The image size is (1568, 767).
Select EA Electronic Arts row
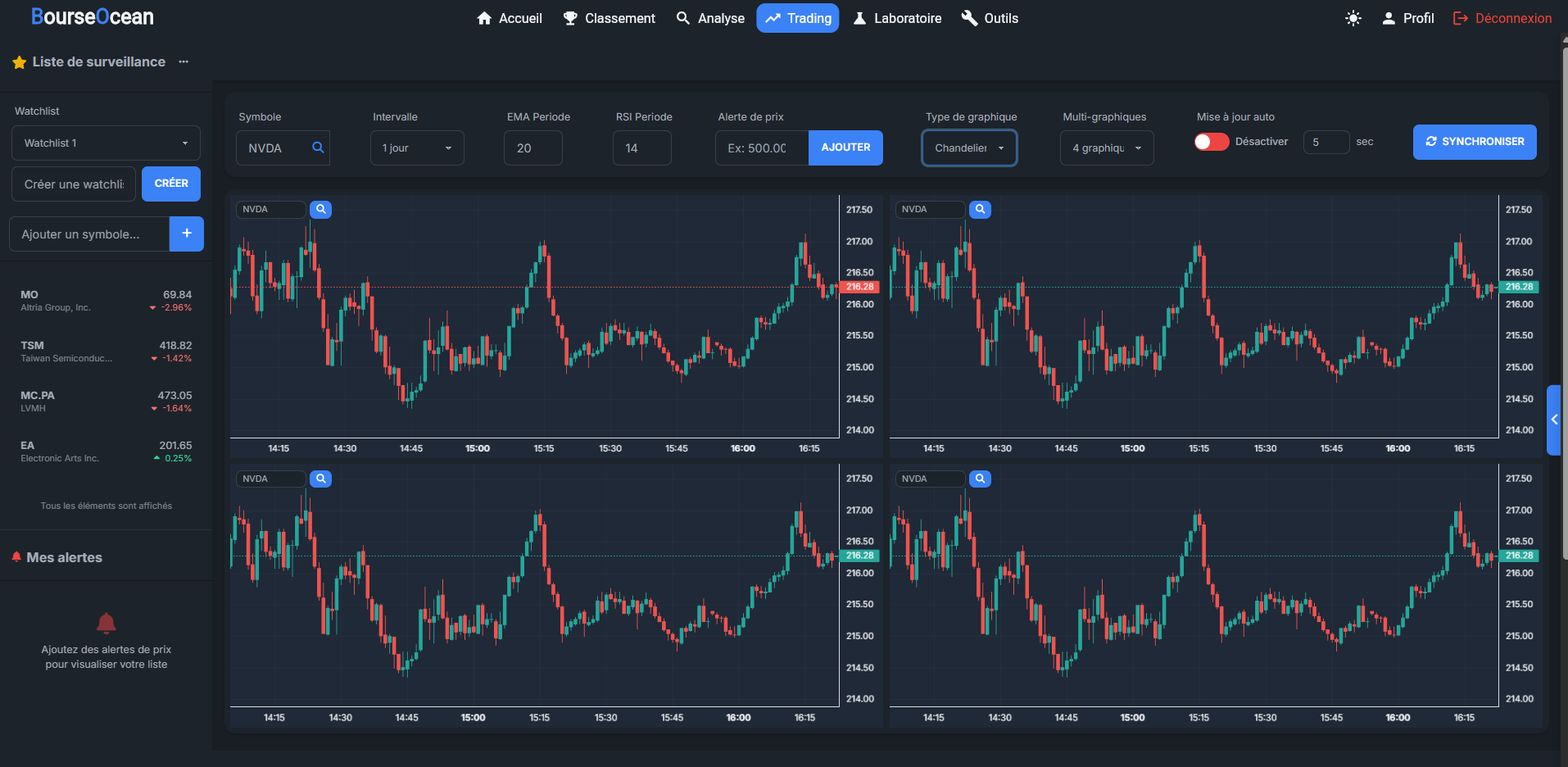coord(106,452)
